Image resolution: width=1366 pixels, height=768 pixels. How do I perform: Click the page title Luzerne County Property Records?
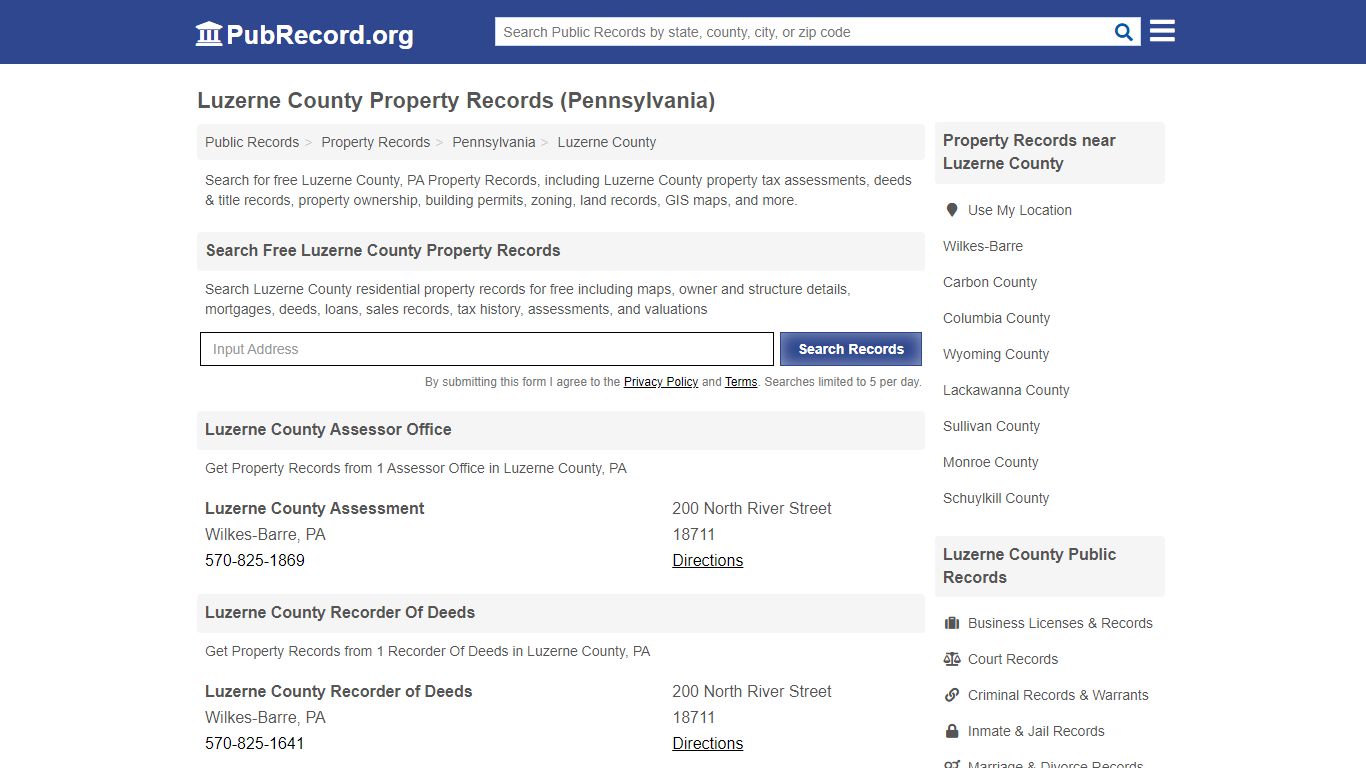pos(456,100)
